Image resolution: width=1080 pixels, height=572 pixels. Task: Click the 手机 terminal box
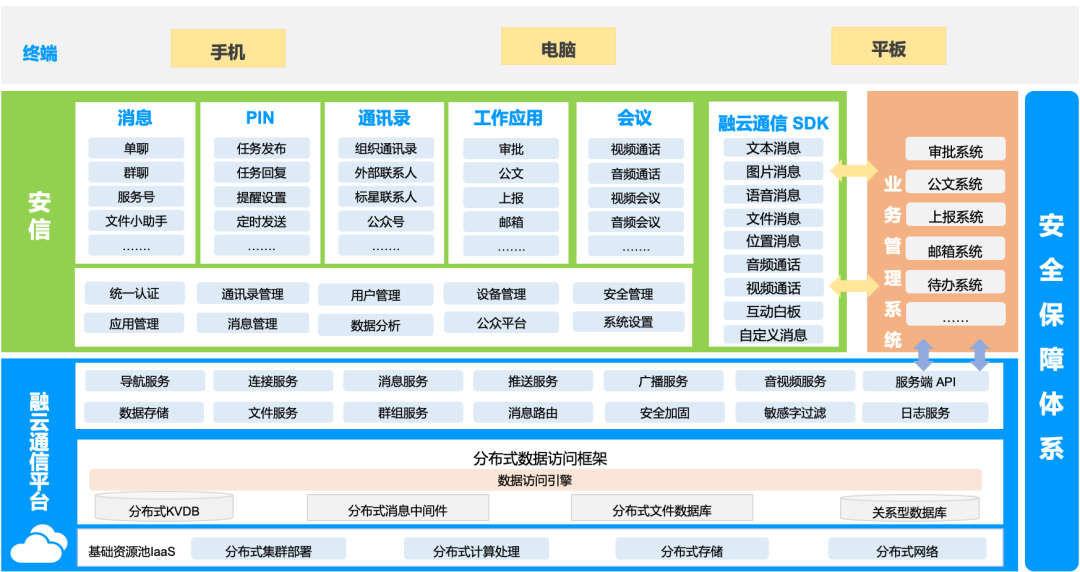click(228, 49)
